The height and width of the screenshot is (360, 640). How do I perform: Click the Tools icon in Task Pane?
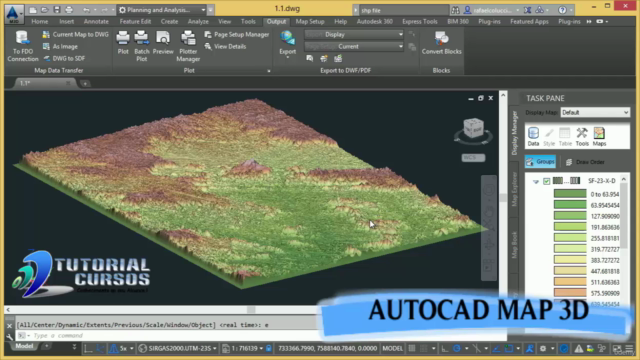582,136
